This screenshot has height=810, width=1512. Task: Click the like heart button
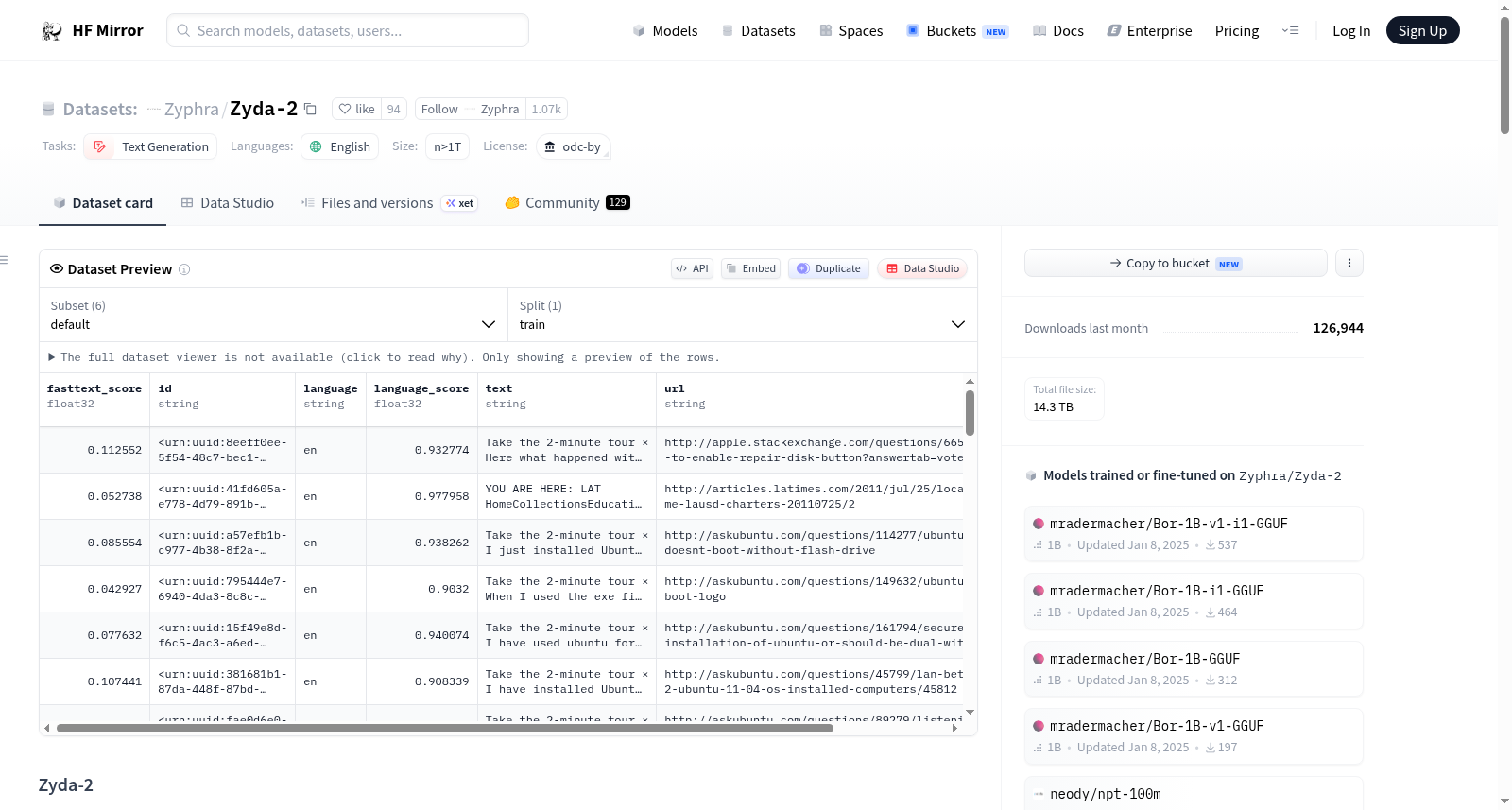356,109
